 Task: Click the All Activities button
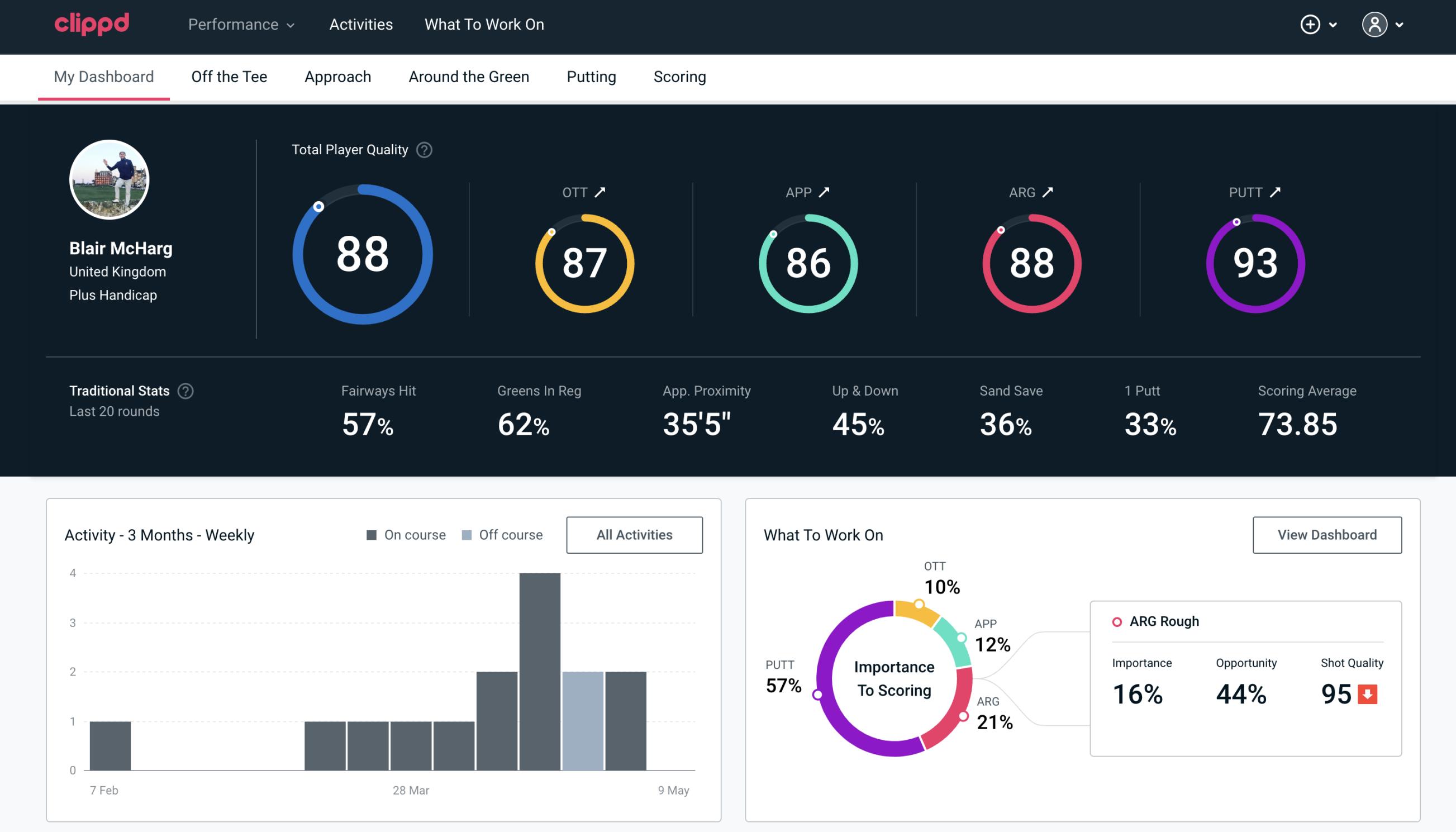tap(634, 534)
